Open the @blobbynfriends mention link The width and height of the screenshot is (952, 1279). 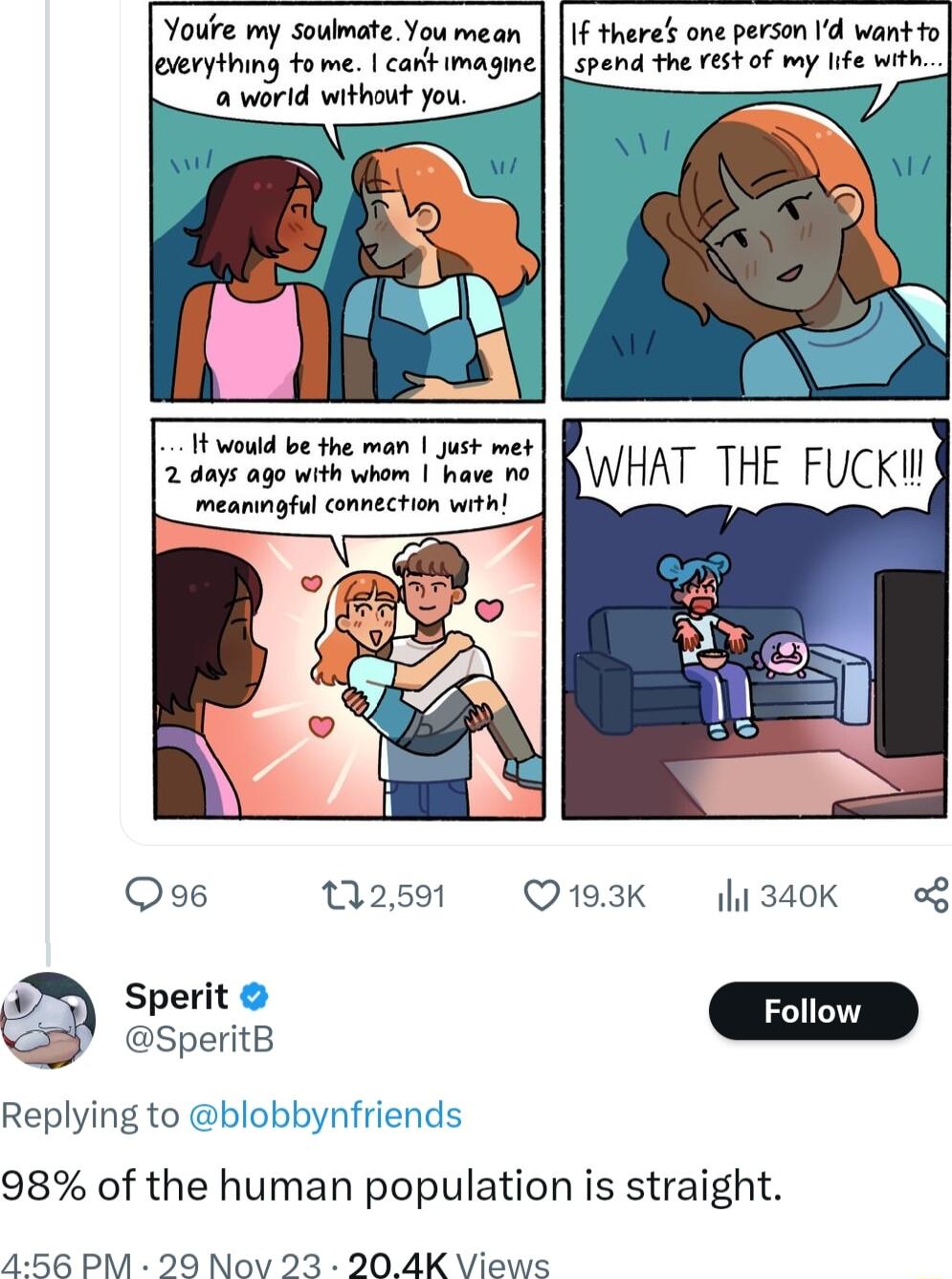click(x=325, y=1114)
